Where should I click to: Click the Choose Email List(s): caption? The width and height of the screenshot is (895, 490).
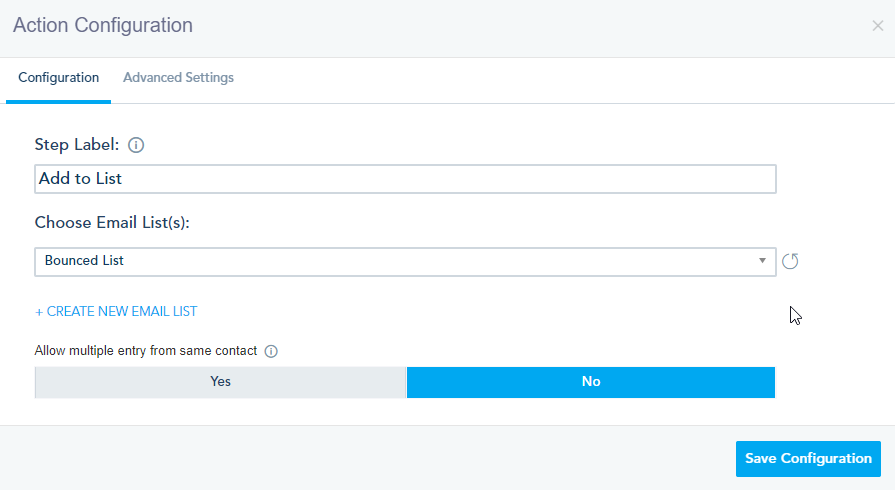112,222
